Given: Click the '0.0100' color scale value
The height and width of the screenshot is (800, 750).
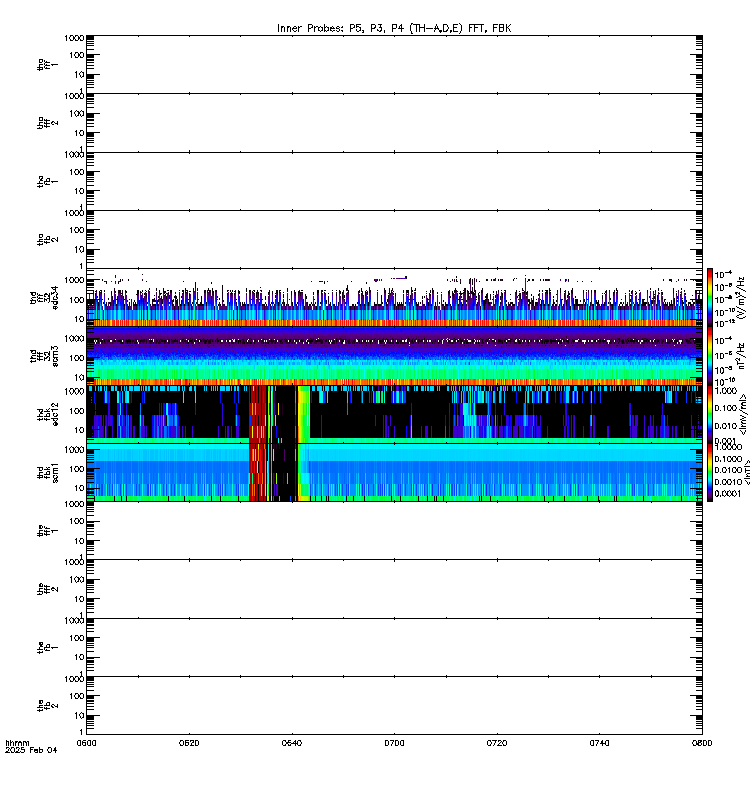Looking at the screenshot, I should pyautogui.click(x=728, y=470).
